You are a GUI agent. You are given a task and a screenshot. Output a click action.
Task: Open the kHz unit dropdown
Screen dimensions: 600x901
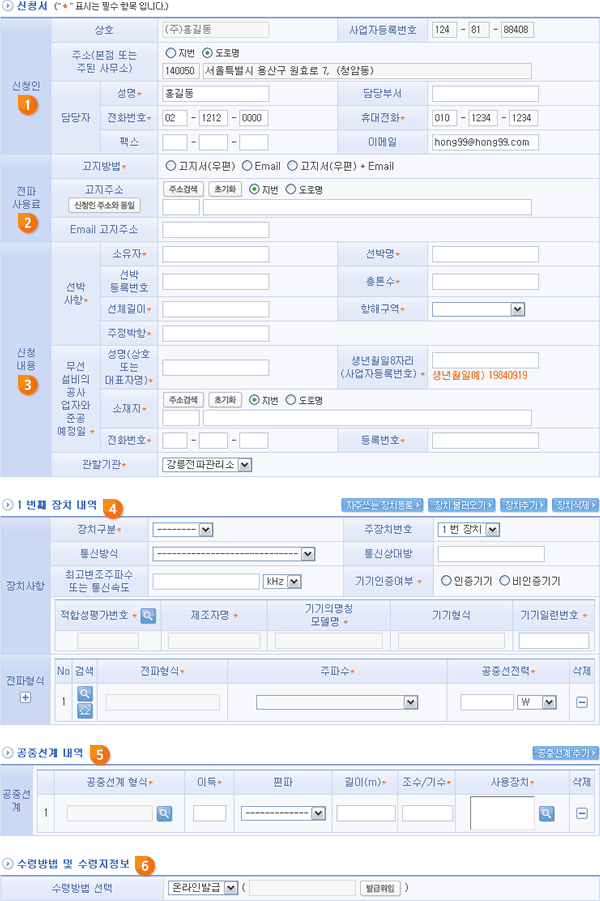pos(282,582)
